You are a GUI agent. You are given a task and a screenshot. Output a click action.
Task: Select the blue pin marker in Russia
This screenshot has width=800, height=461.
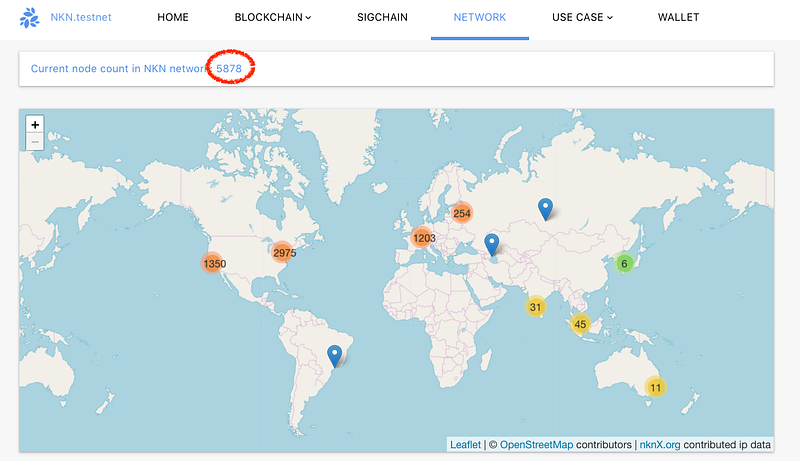[x=545, y=209]
